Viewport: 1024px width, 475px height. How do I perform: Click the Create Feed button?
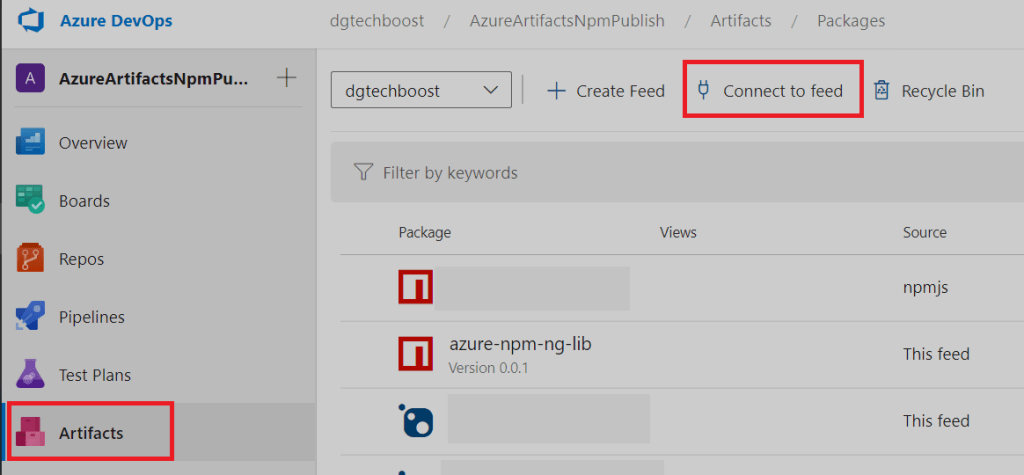pos(606,91)
